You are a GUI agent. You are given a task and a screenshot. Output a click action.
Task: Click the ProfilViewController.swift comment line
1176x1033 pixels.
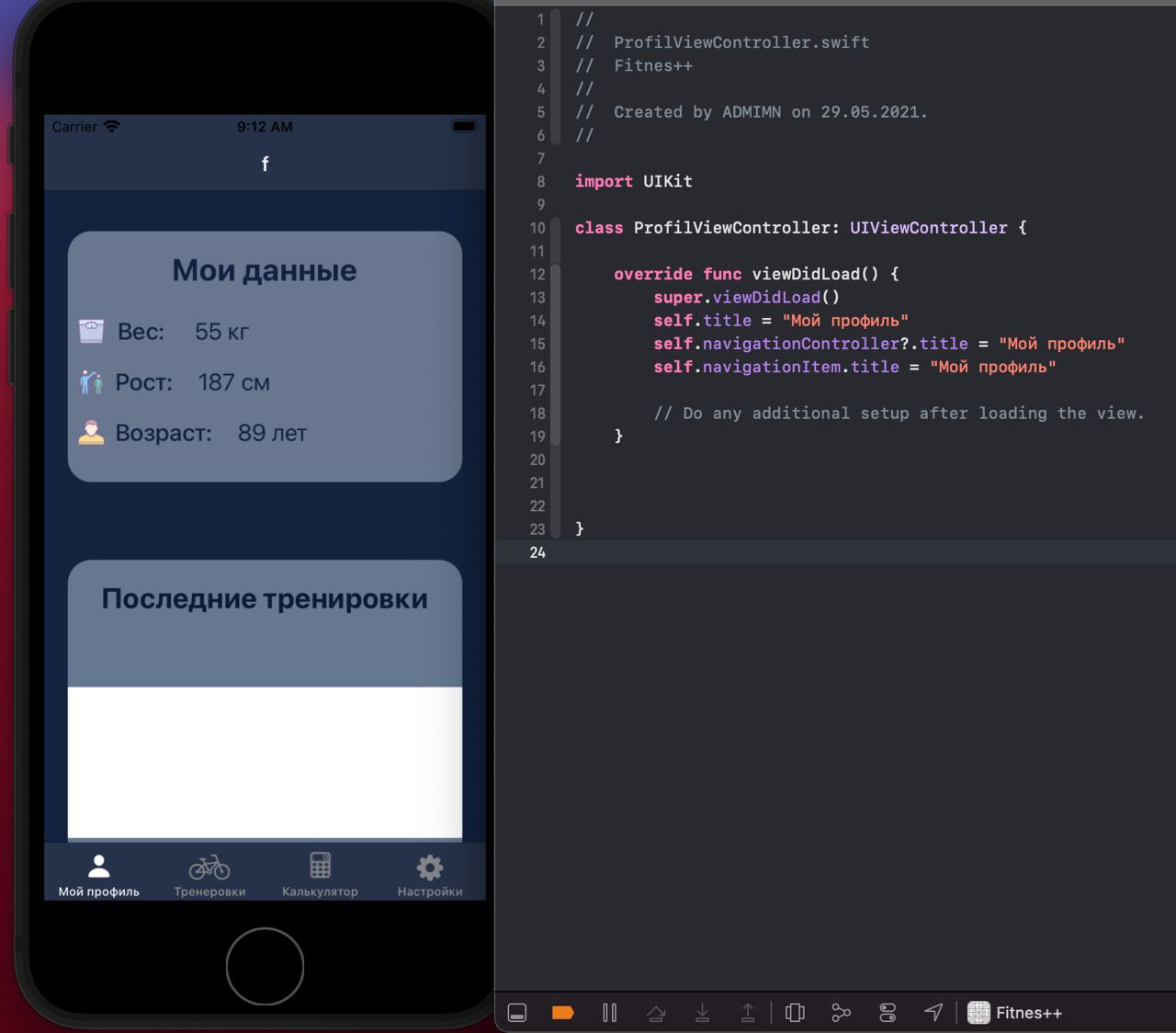[x=722, y=42]
